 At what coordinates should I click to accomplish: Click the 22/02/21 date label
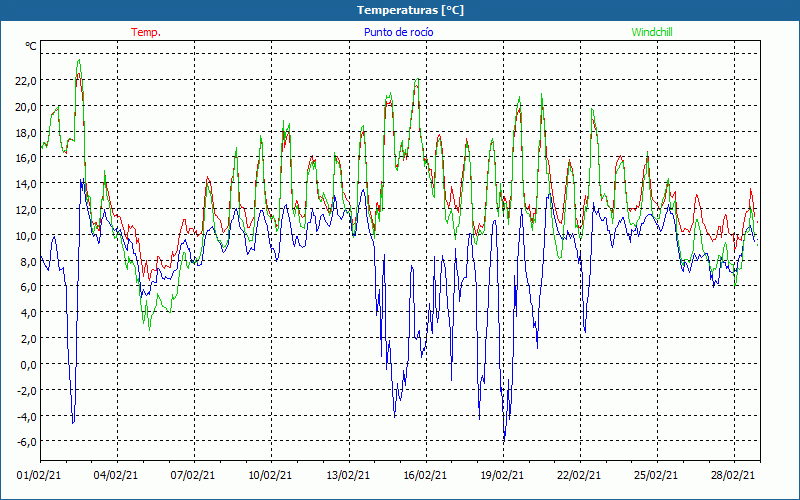pos(579,476)
